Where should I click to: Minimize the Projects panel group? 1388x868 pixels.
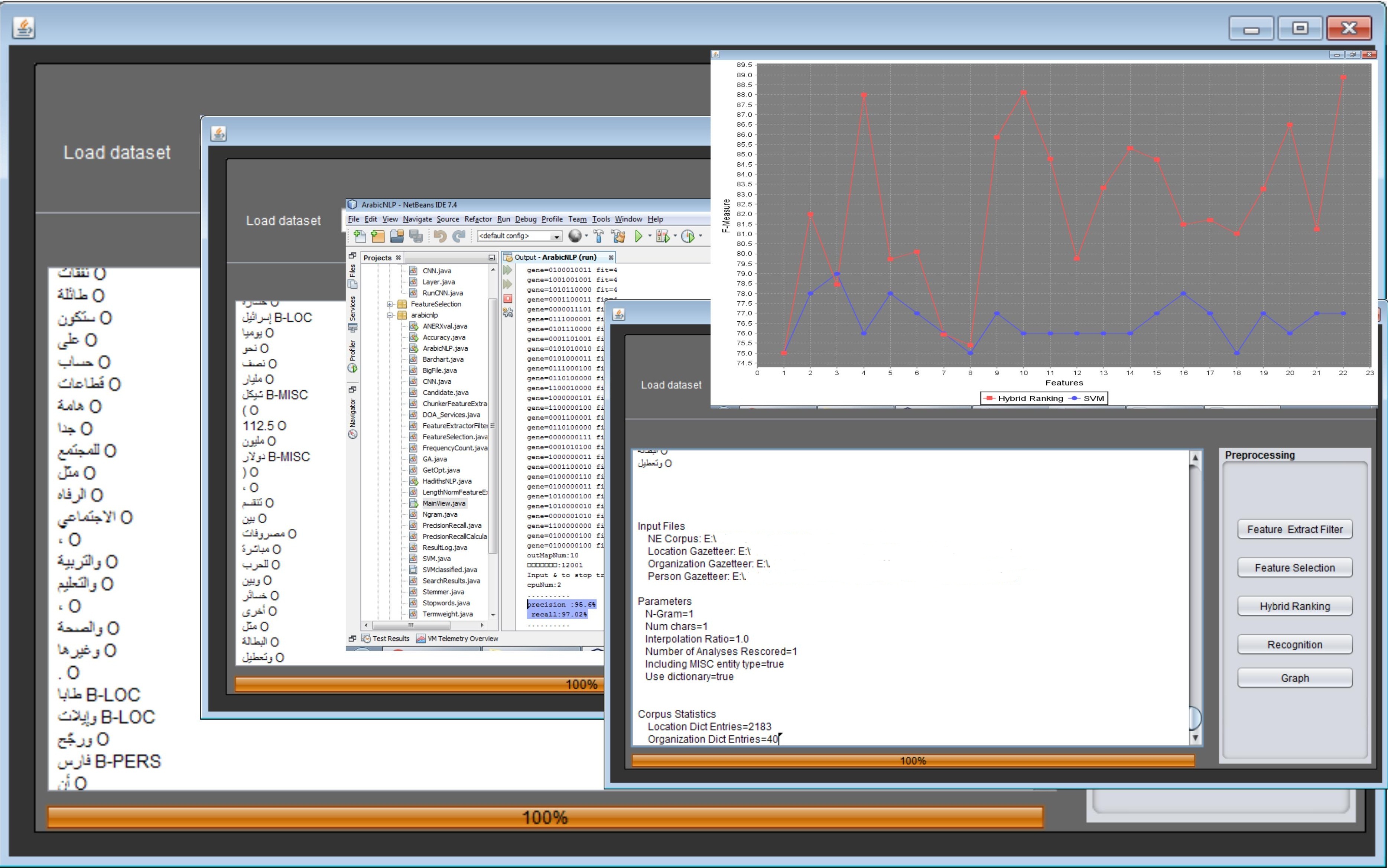coord(491,258)
